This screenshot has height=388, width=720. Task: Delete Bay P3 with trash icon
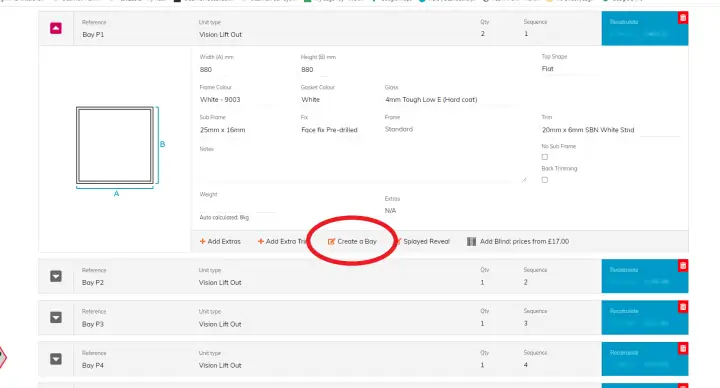[x=683, y=307]
